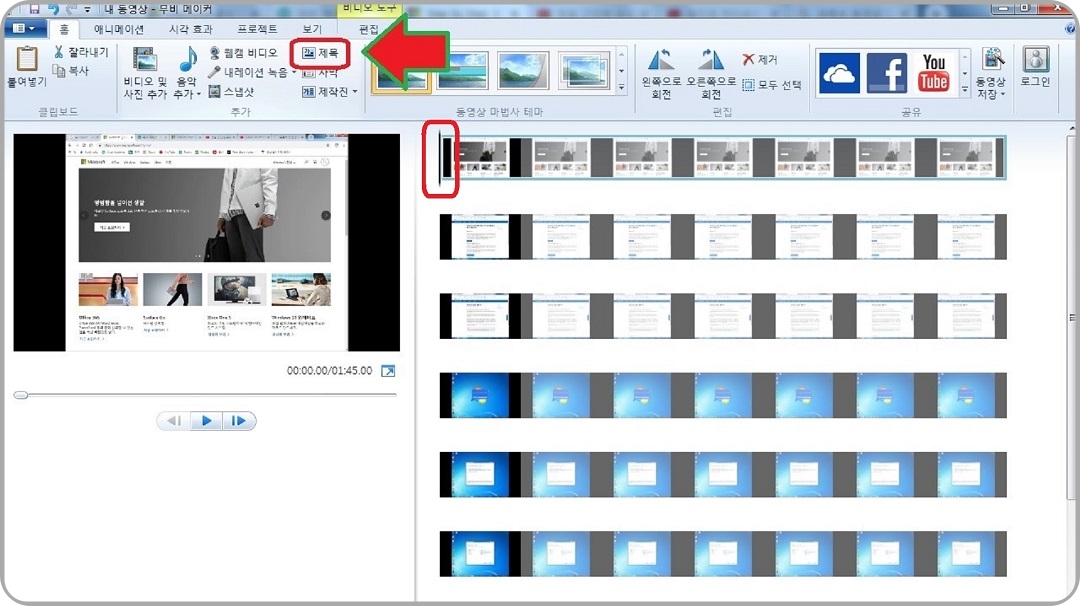This screenshot has width=1080, height=606.
Task: Play the preview video
Action: pyautogui.click(x=206, y=421)
